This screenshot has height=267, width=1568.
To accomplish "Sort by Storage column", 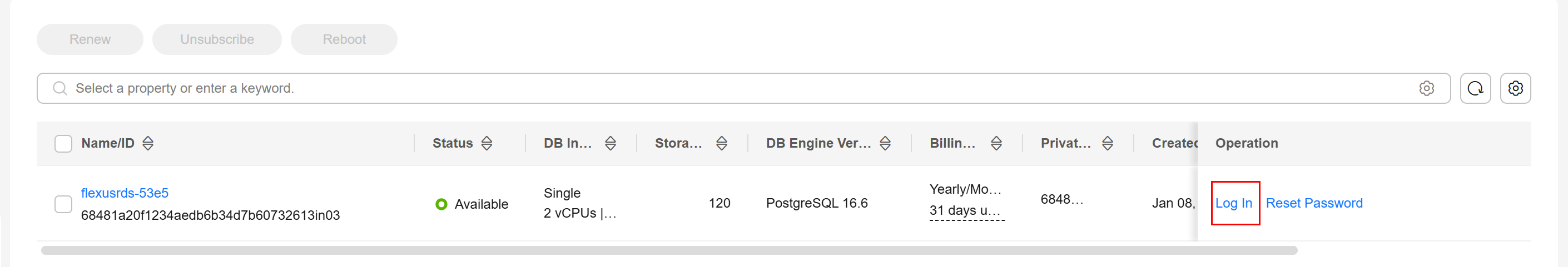I will coord(721,144).
